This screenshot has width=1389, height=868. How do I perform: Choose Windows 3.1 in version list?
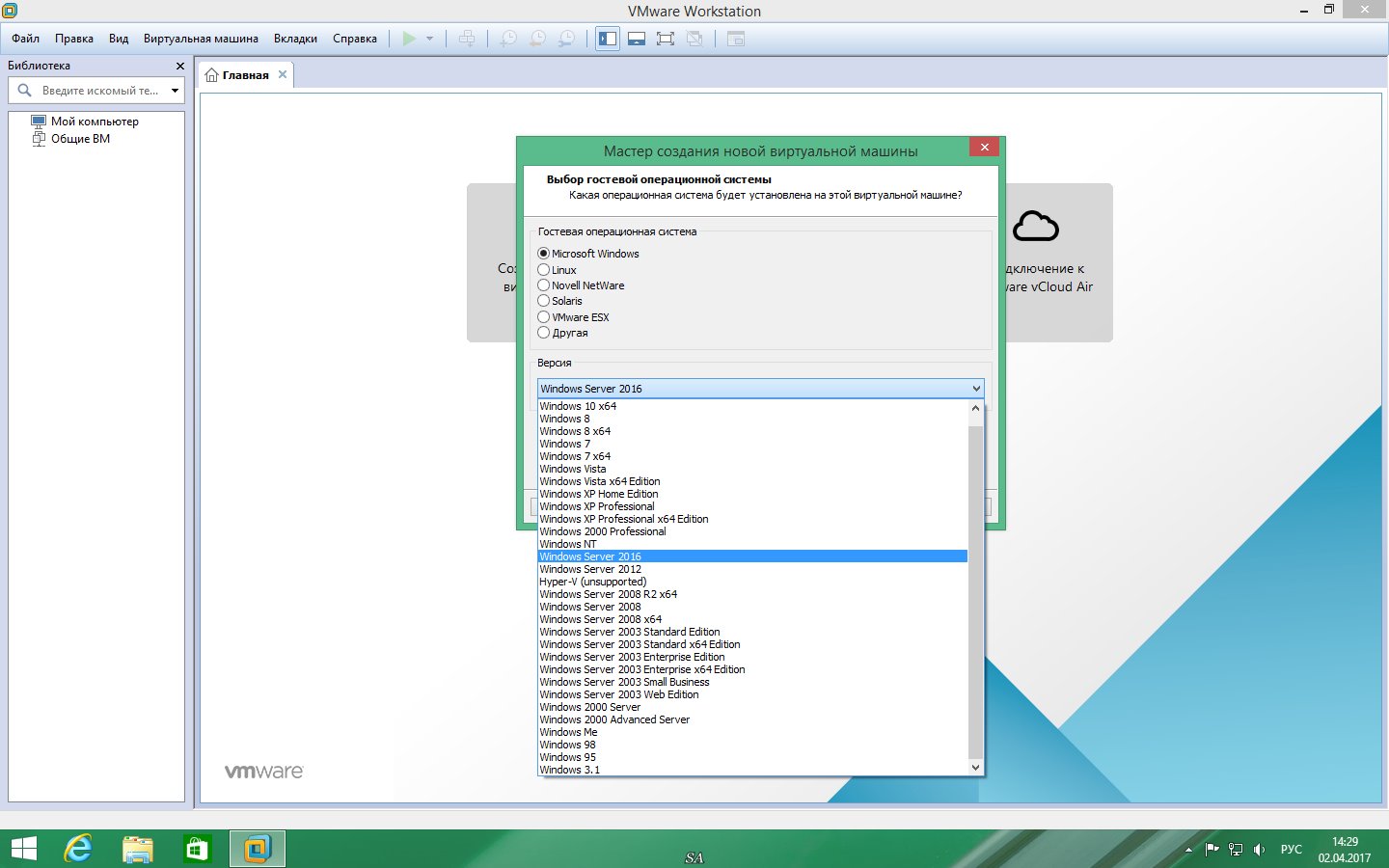pyautogui.click(x=752, y=770)
